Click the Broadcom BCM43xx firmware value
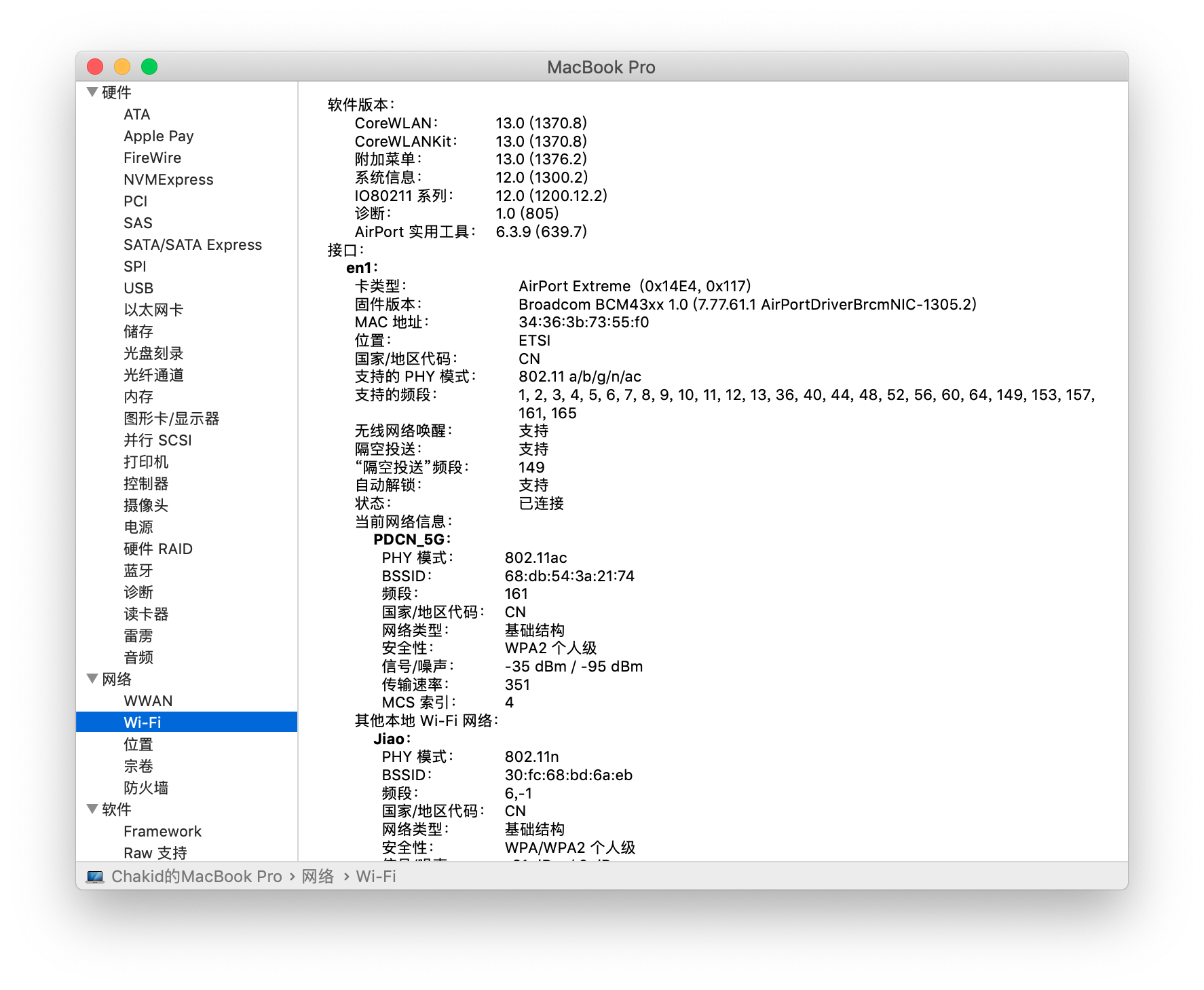Viewport: 1204px width, 990px height. tap(747, 304)
